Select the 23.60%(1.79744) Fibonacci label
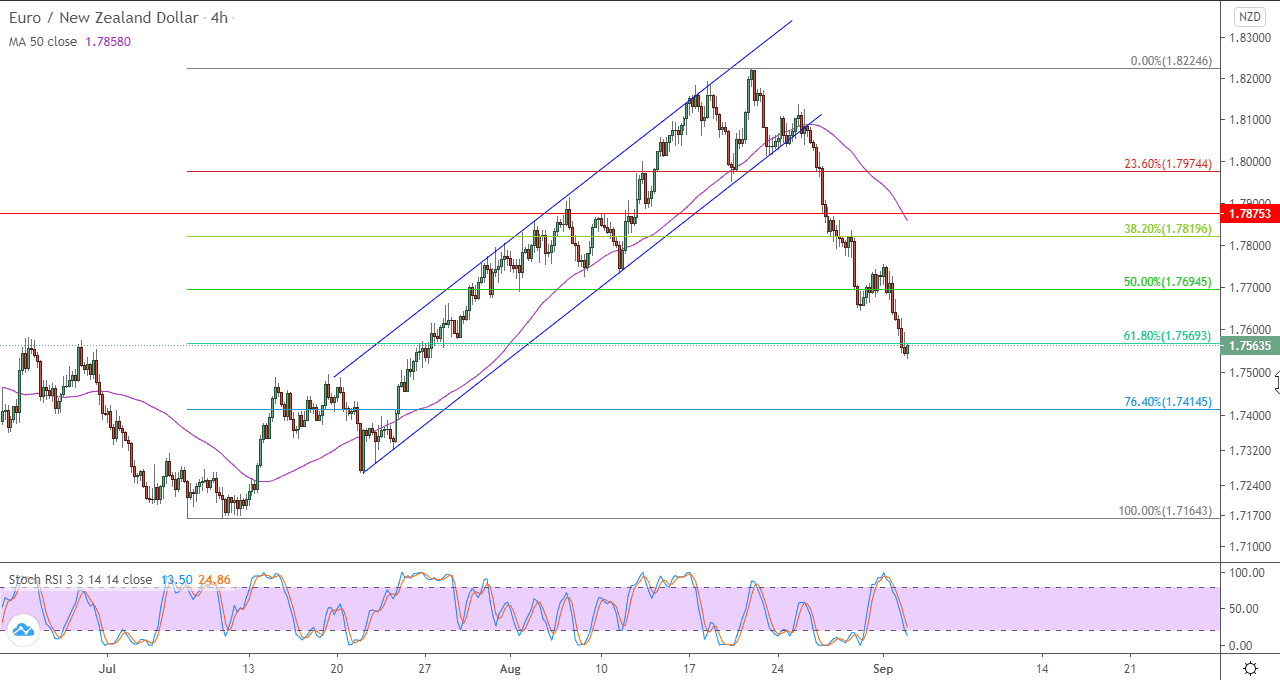Screen dimensions: 1280x680 (x=1168, y=164)
